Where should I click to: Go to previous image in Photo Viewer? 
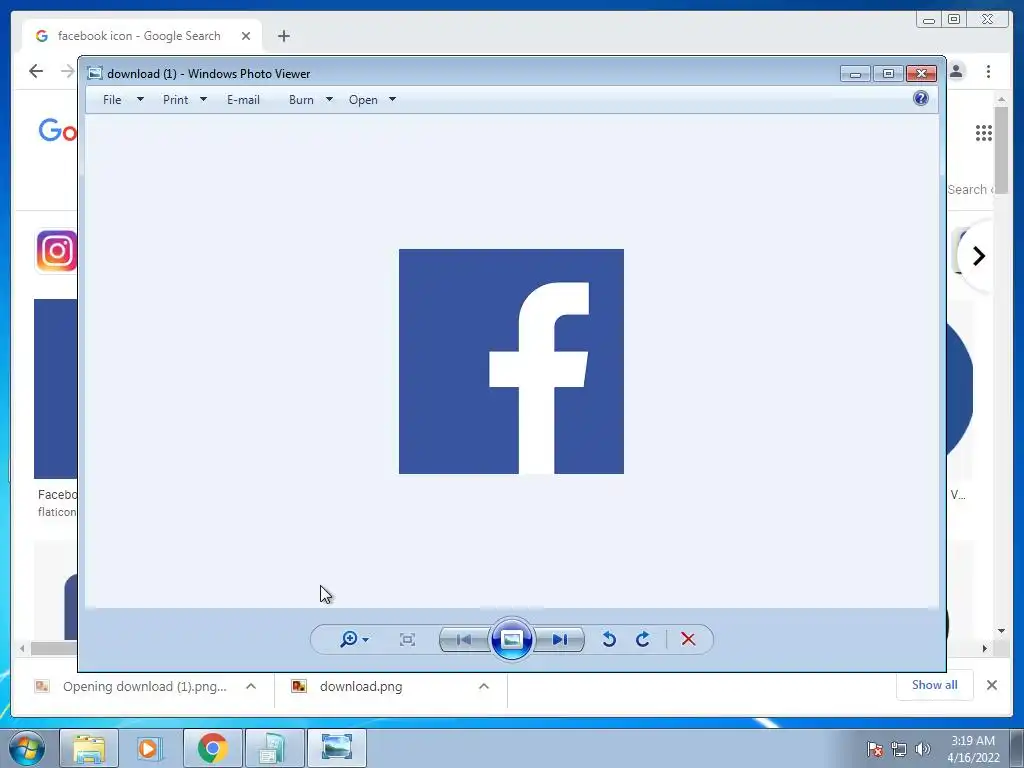tap(464, 639)
